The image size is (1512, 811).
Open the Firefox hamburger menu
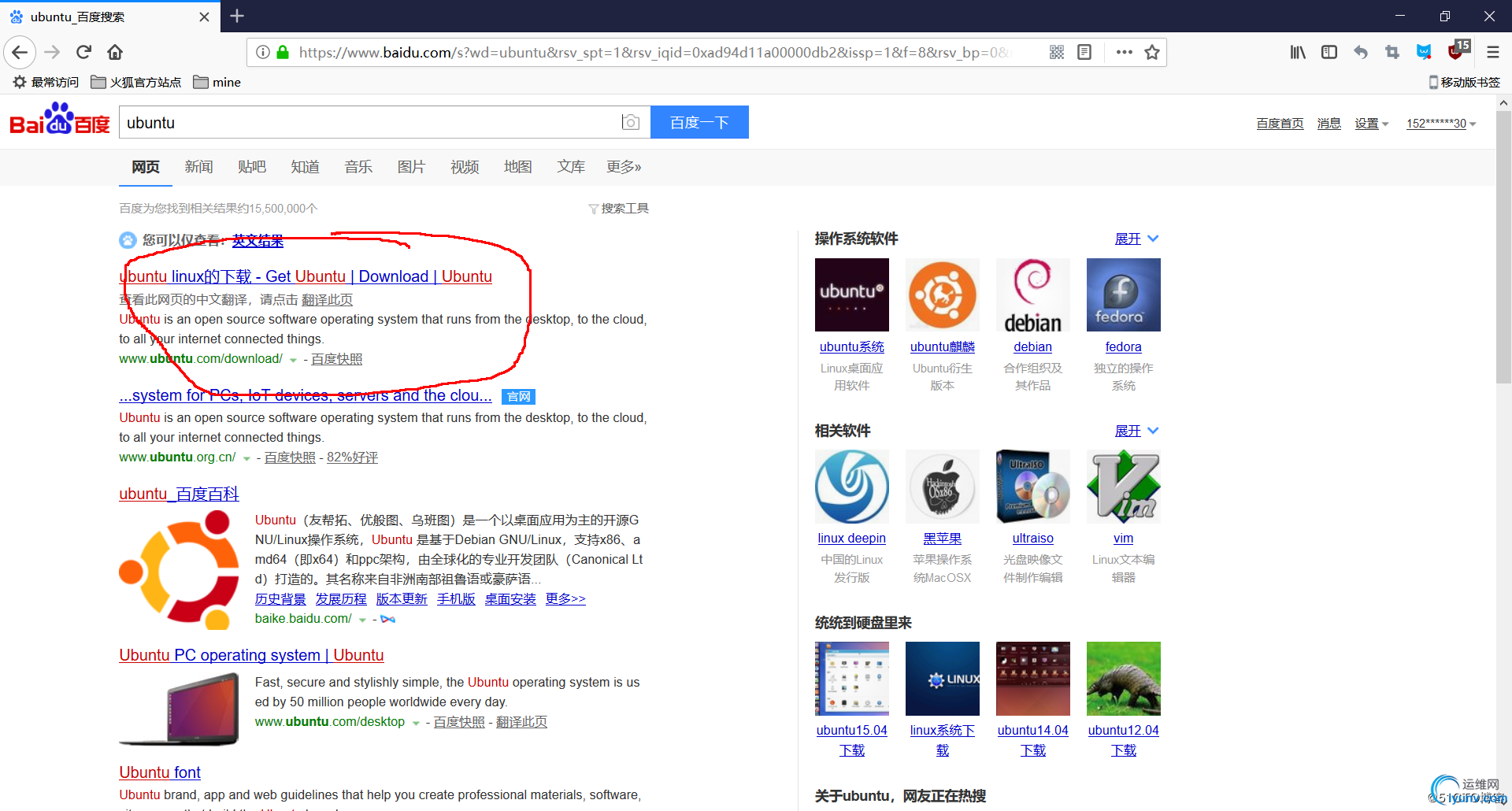[1492, 53]
